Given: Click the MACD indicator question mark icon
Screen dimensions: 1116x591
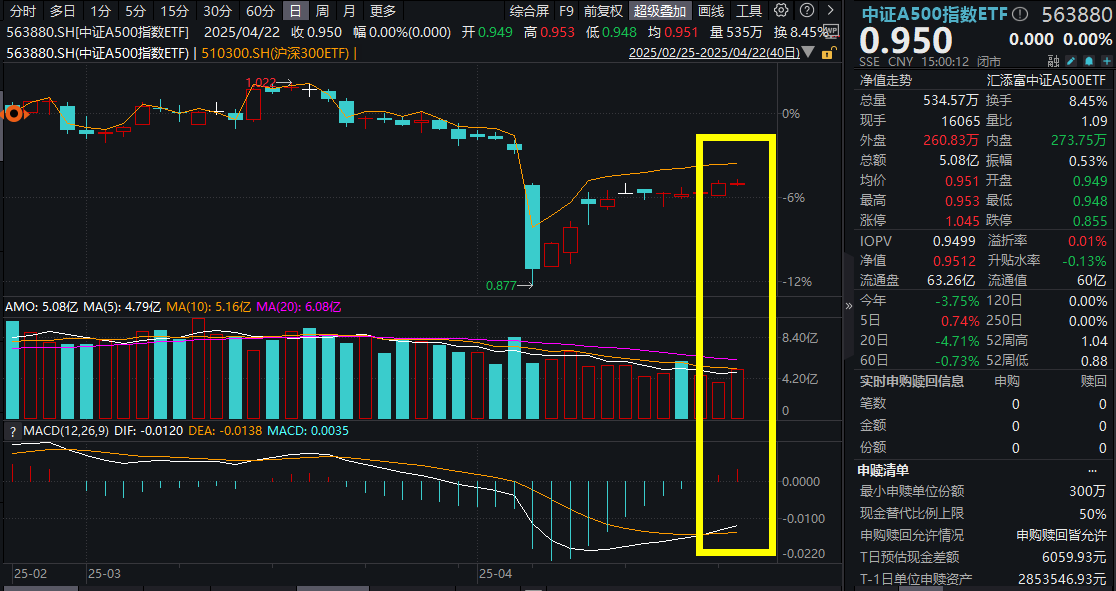Looking at the screenshot, I should (13, 431).
